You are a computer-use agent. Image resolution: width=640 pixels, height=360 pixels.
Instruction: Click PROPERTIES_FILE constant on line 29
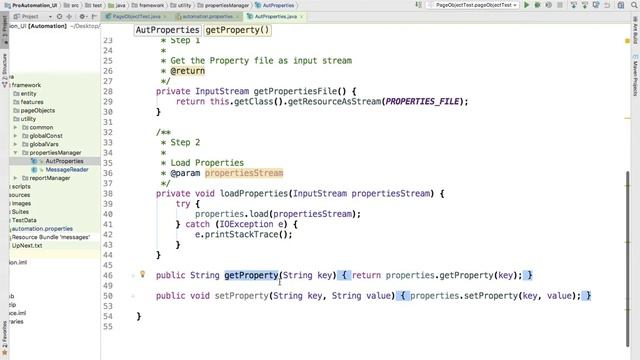point(422,102)
